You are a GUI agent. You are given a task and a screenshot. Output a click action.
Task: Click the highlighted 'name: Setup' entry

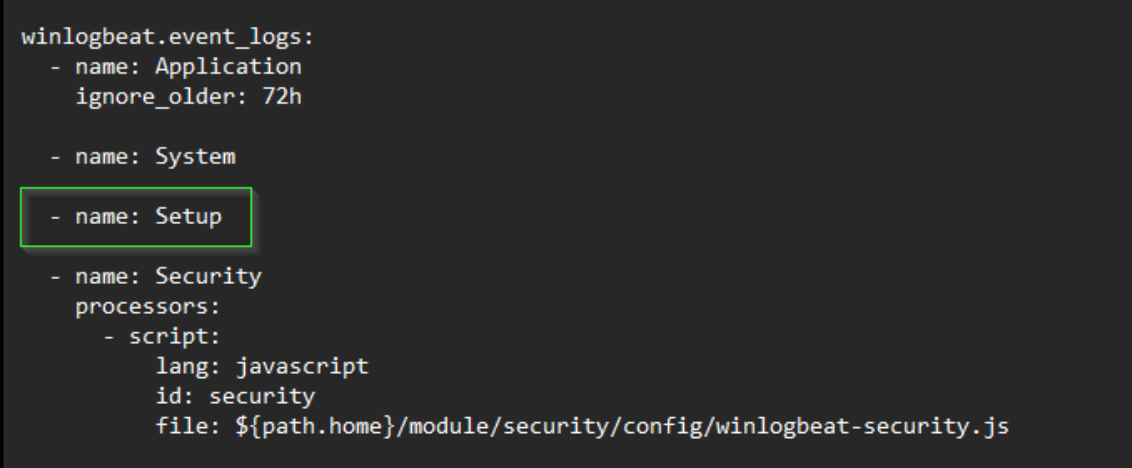(136, 217)
